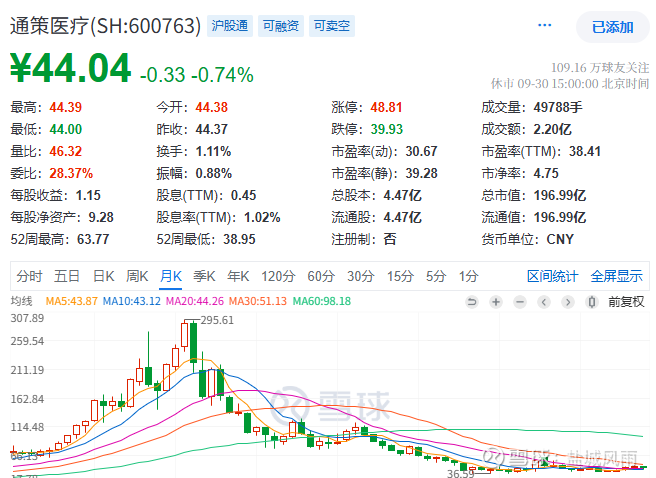The width and height of the screenshot is (656, 478).
Task: Click the 52周最低 value 38.95
Action: (239, 239)
